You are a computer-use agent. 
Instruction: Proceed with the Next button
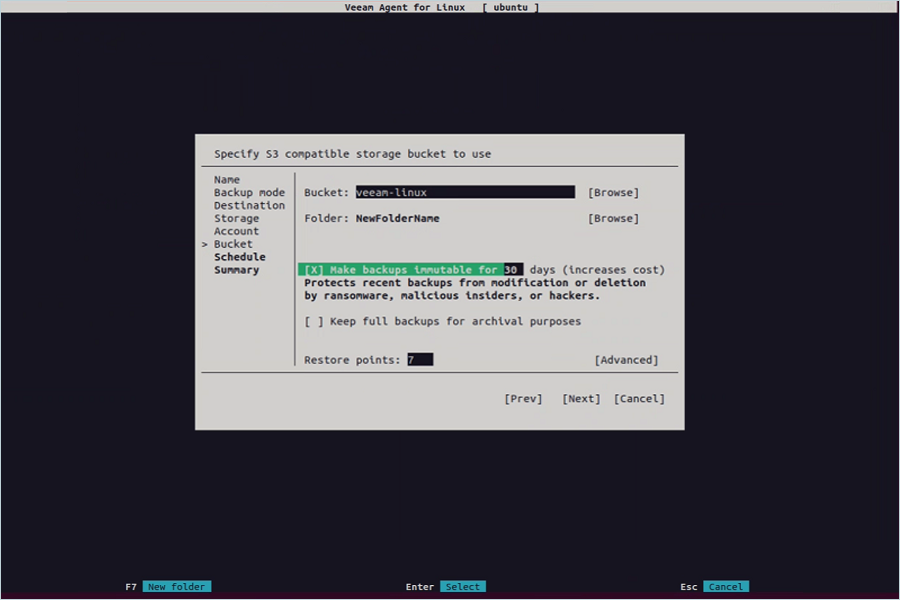581,398
